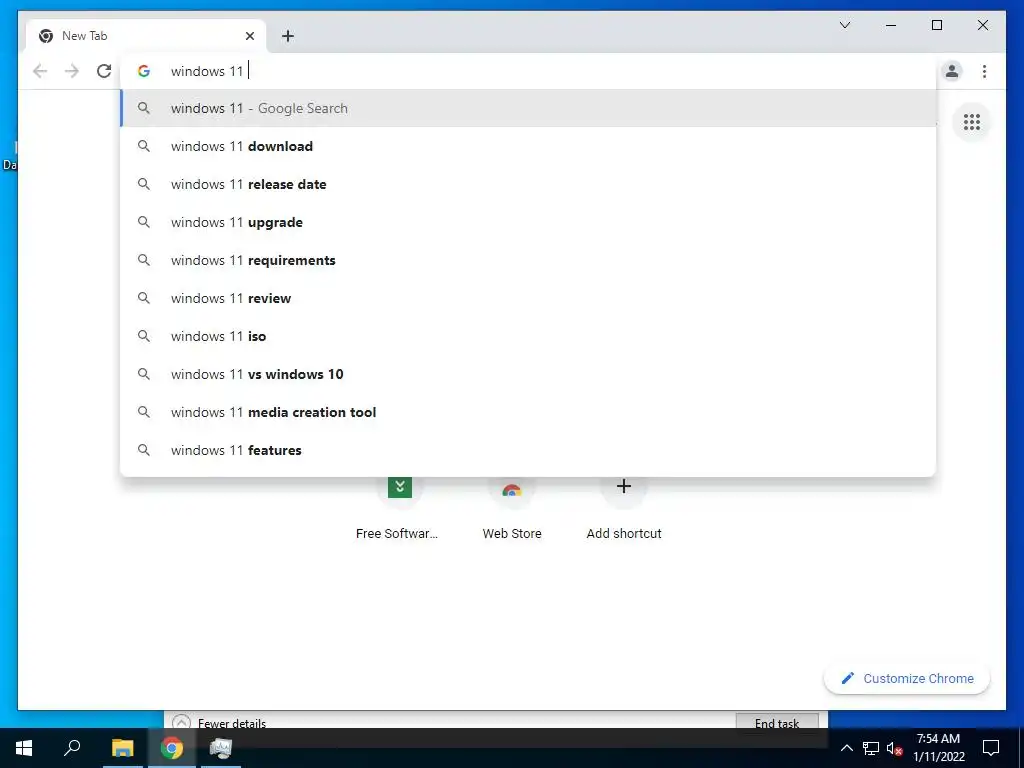The width and height of the screenshot is (1024, 768).
Task: Pick 'windows 11 upgrade' suggestion
Action: click(528, 222)
